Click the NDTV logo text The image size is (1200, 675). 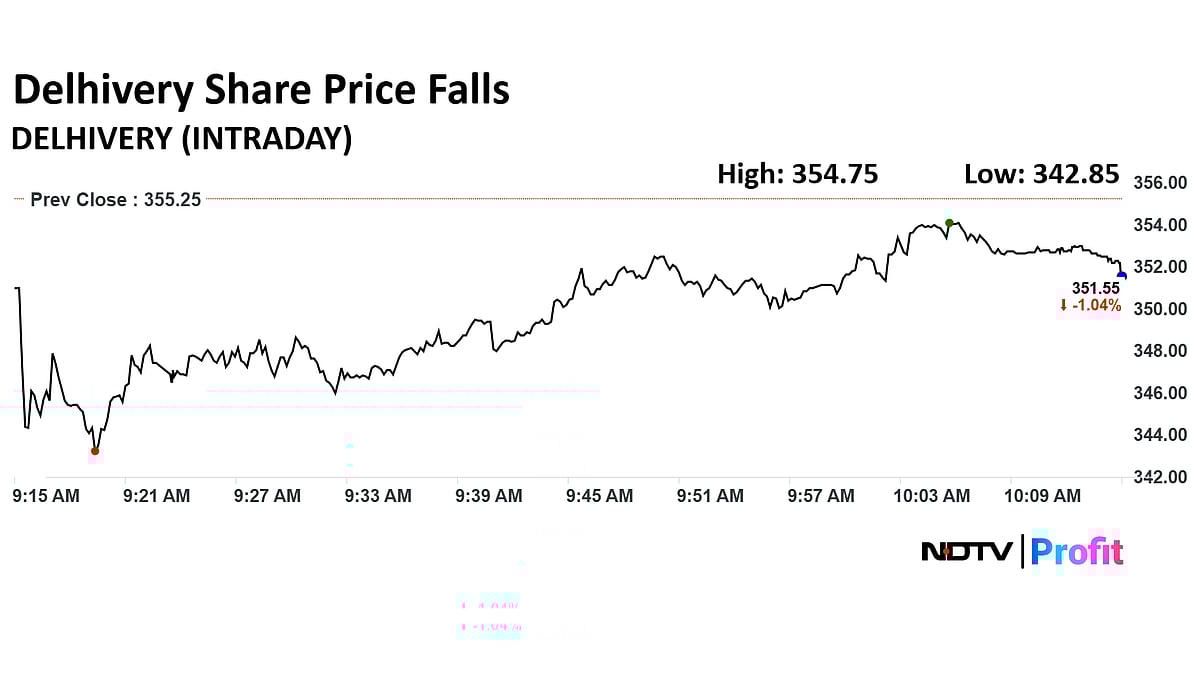pyautogui.click(x=967, y=551)
